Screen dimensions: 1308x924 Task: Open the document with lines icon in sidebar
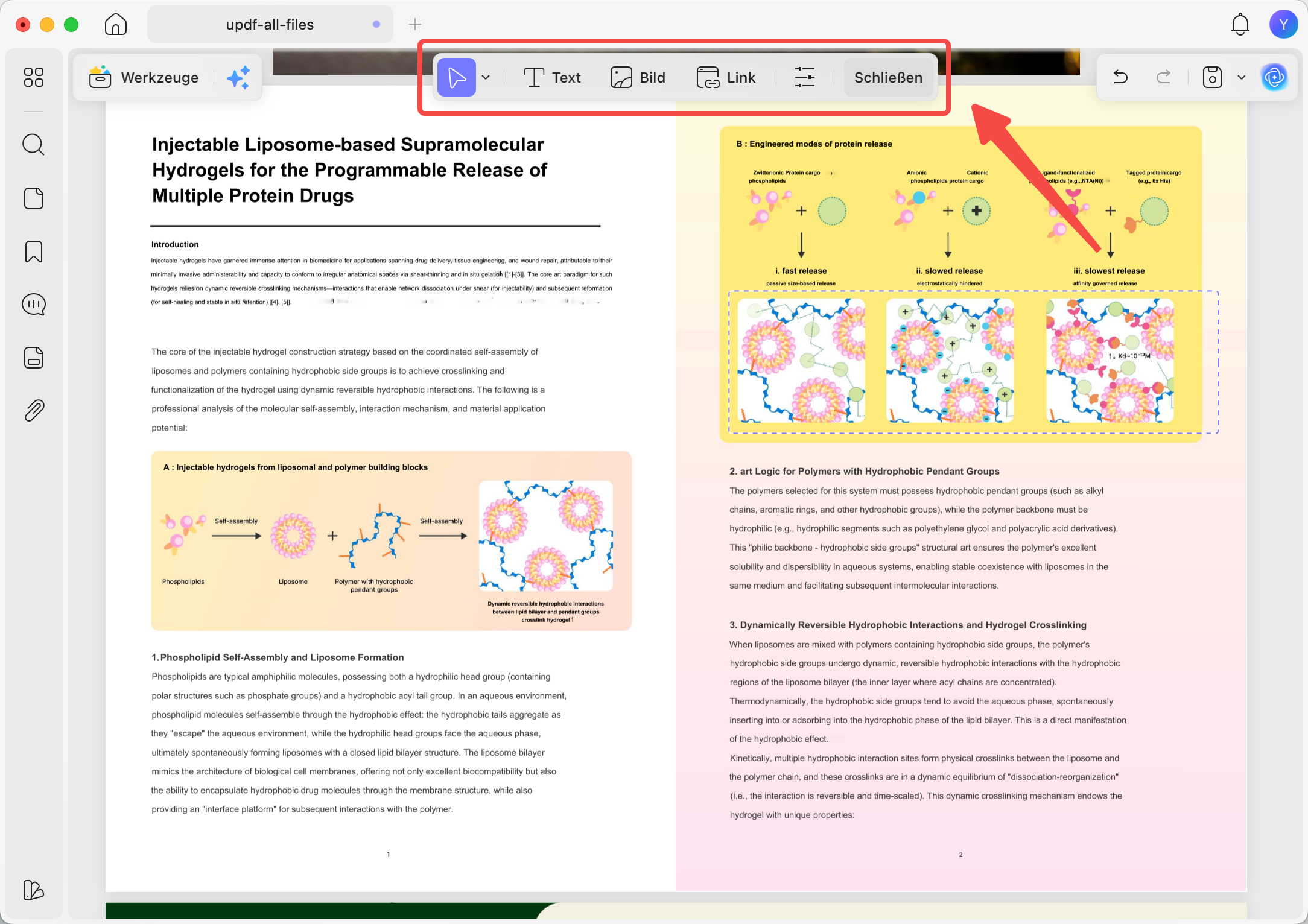tap(34, 358)
